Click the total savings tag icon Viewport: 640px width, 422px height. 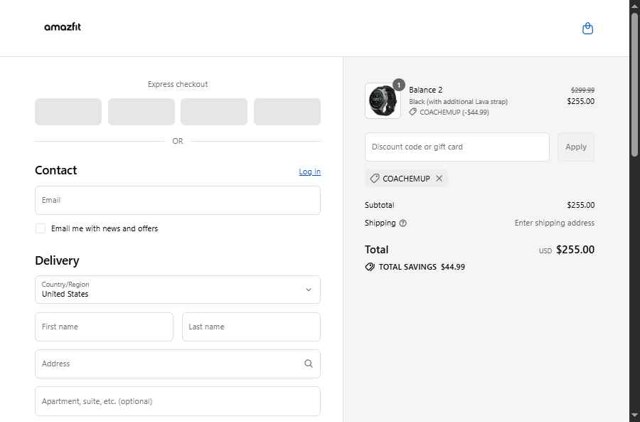click(x=370, y=267)
